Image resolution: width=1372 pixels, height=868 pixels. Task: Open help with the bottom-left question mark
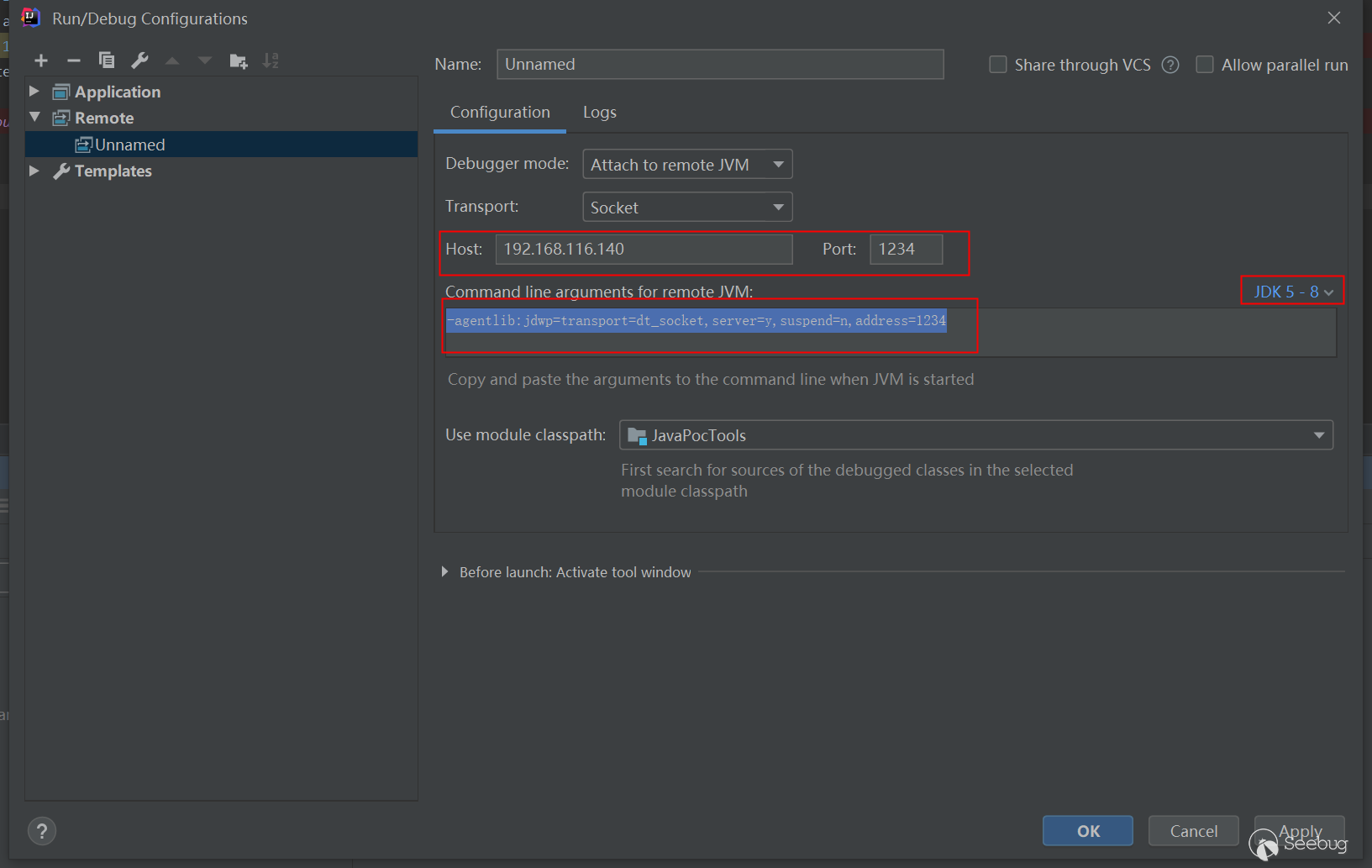point(42,831)
